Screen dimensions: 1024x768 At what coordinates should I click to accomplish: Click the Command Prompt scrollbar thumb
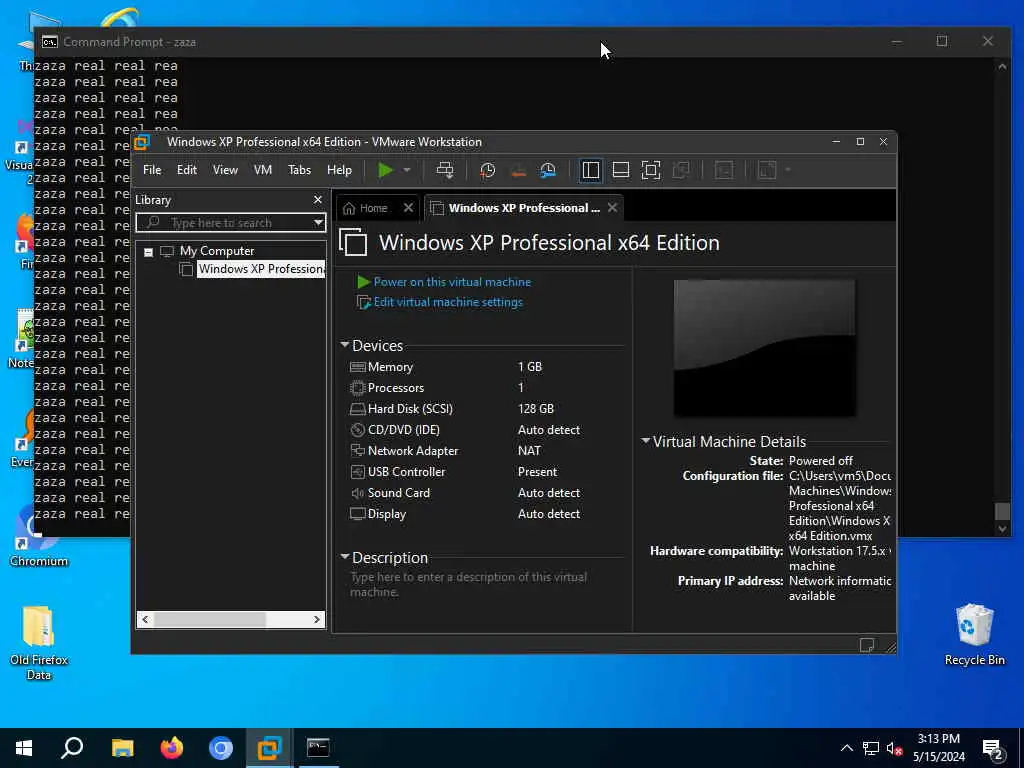[1002, 511]
